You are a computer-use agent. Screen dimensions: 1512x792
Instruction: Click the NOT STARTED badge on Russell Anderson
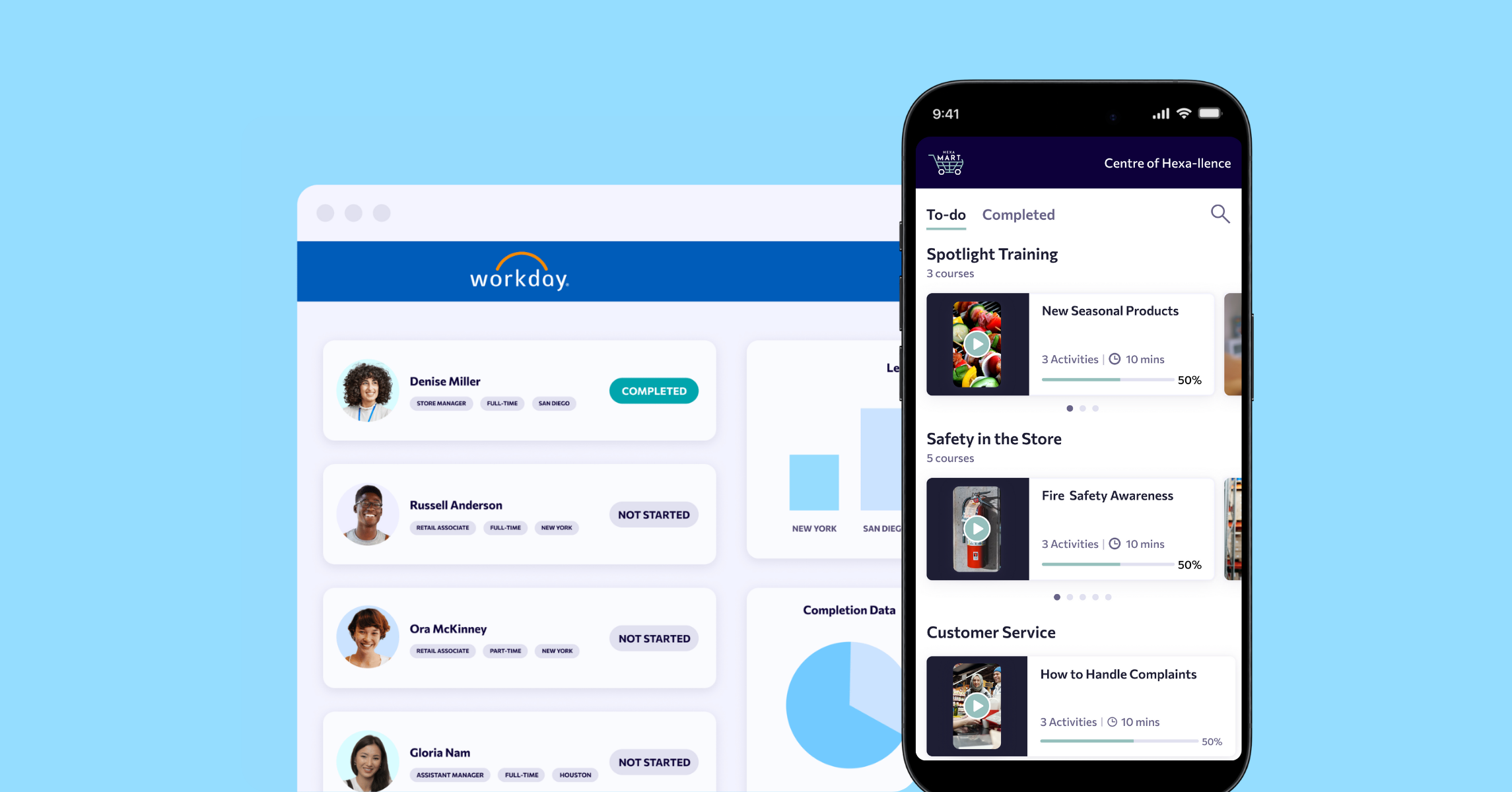click(651, 514)
